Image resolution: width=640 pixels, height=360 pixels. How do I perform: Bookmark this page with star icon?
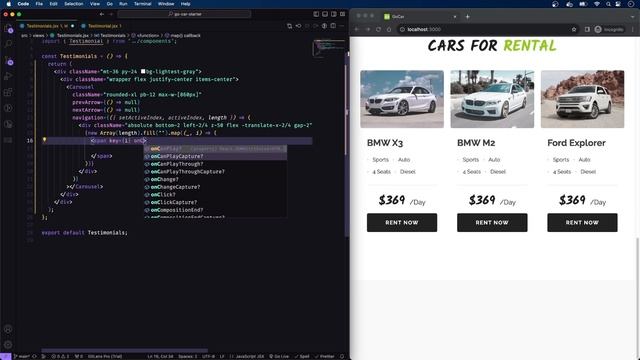(573, 29)
